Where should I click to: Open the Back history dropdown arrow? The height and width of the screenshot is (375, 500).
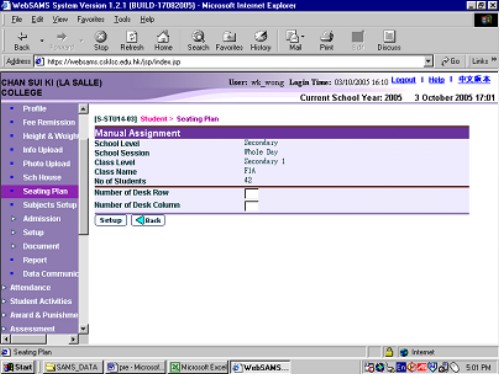tap(42, 41)
